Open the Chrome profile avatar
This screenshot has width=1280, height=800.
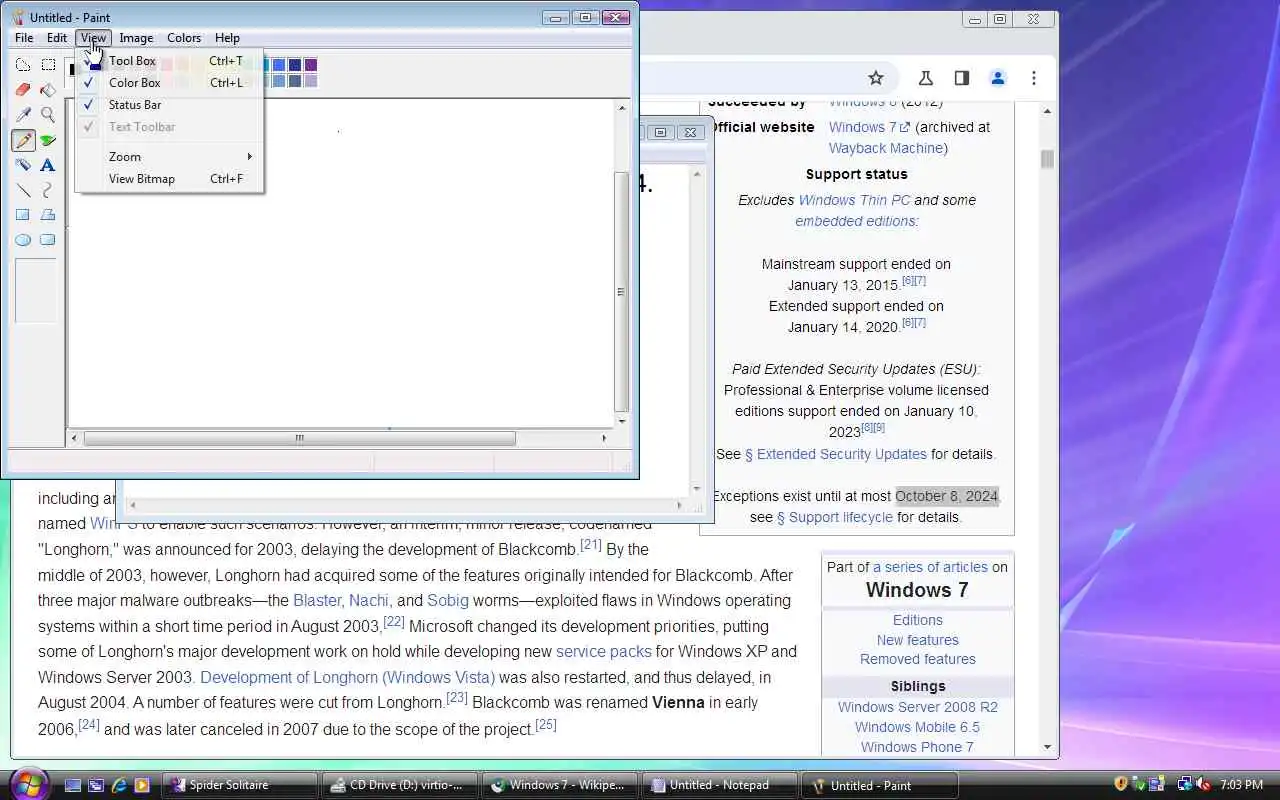[x=998, y=78]
